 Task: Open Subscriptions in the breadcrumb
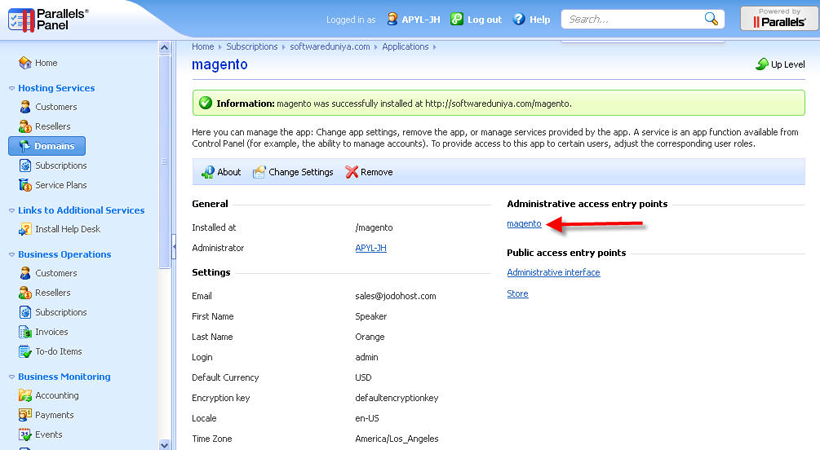pyautogui.click(x=252, y=47)
